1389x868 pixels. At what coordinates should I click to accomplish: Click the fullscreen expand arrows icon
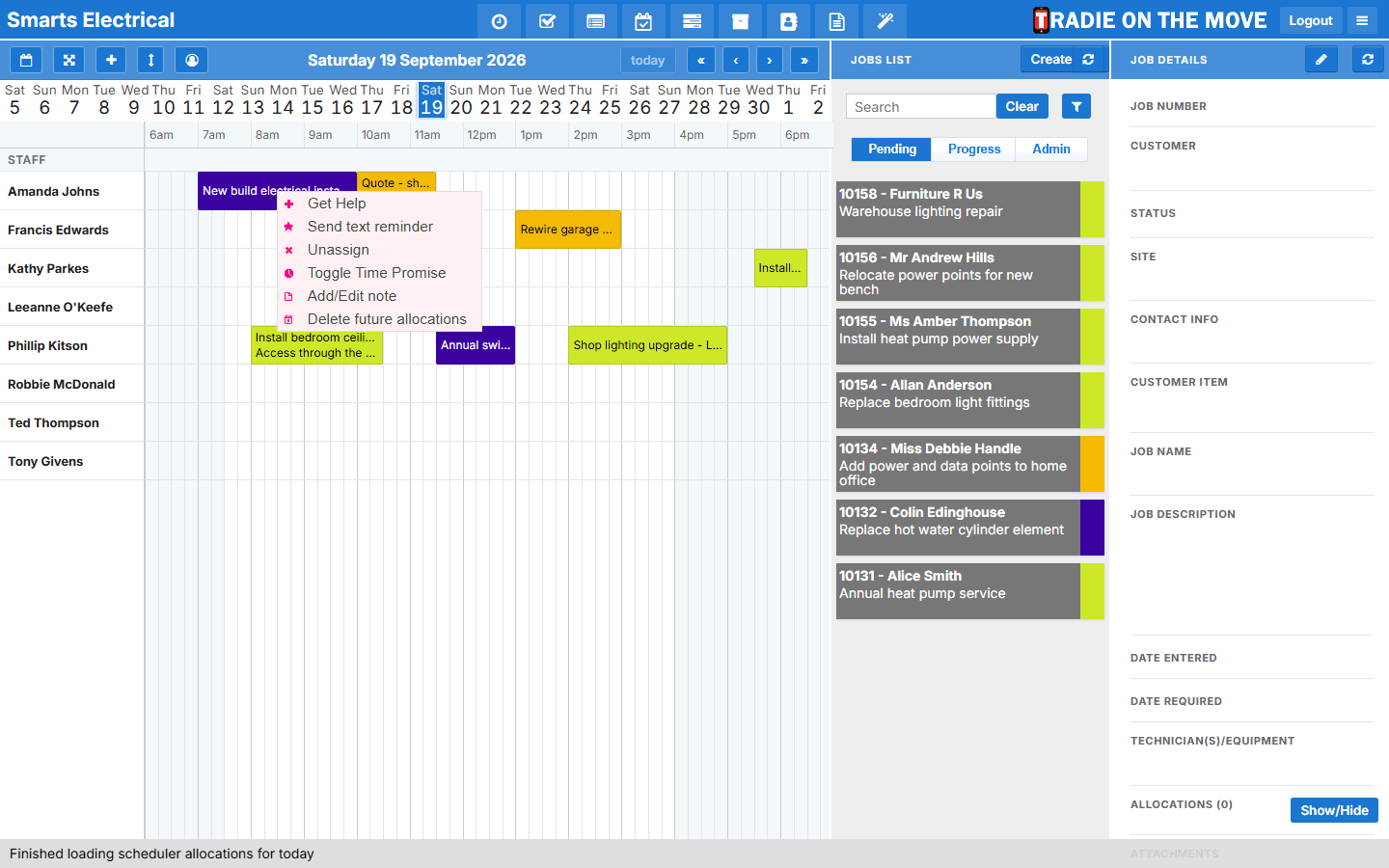[x=68, y=60]
